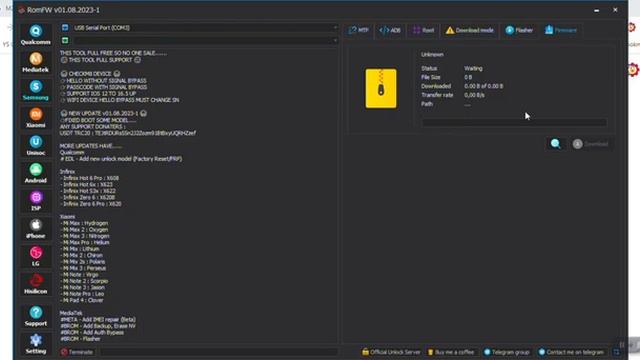Switch to the Download mode tab

click(469, 30)
